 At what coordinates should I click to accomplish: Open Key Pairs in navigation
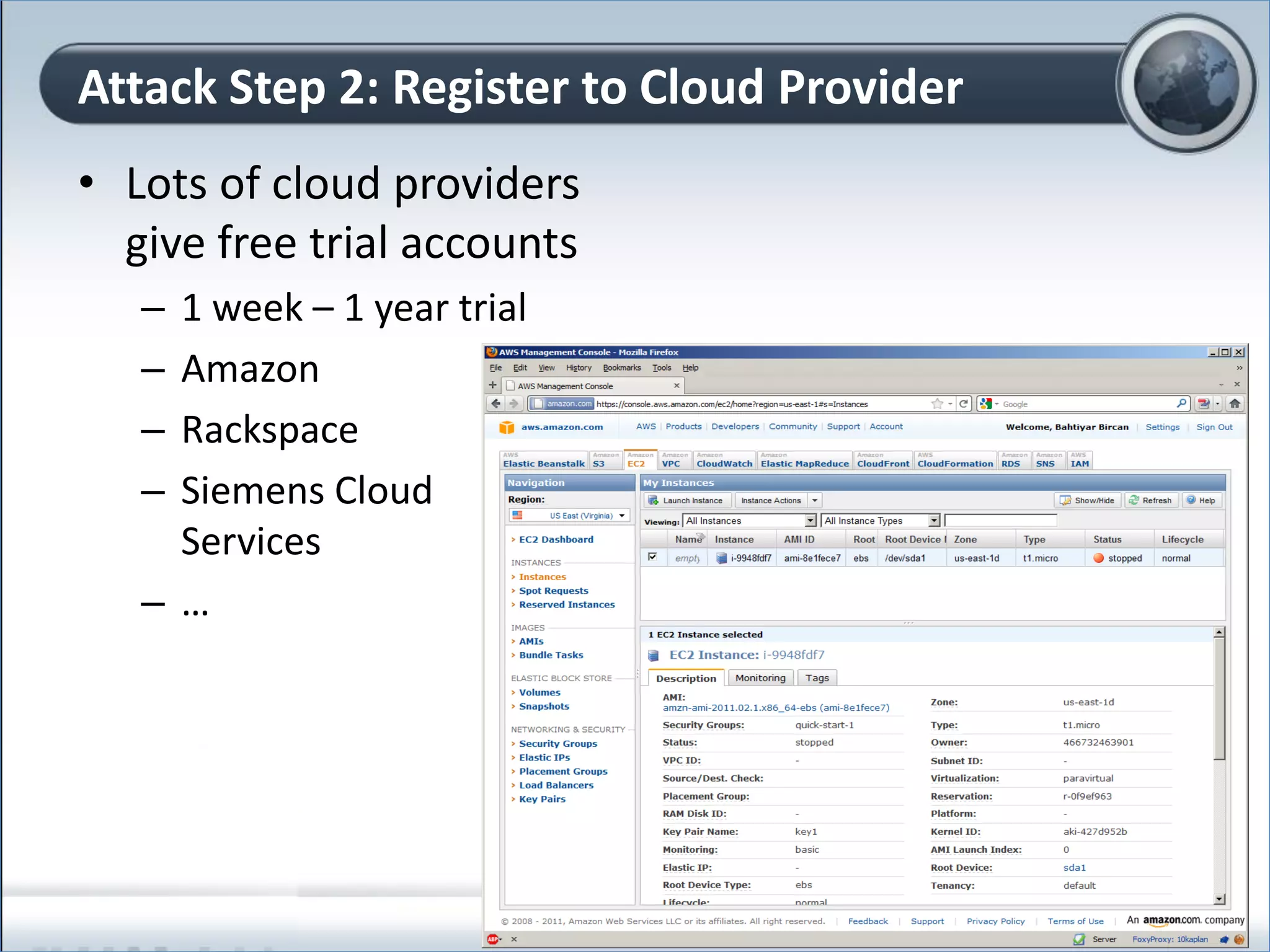click(542, 799)
